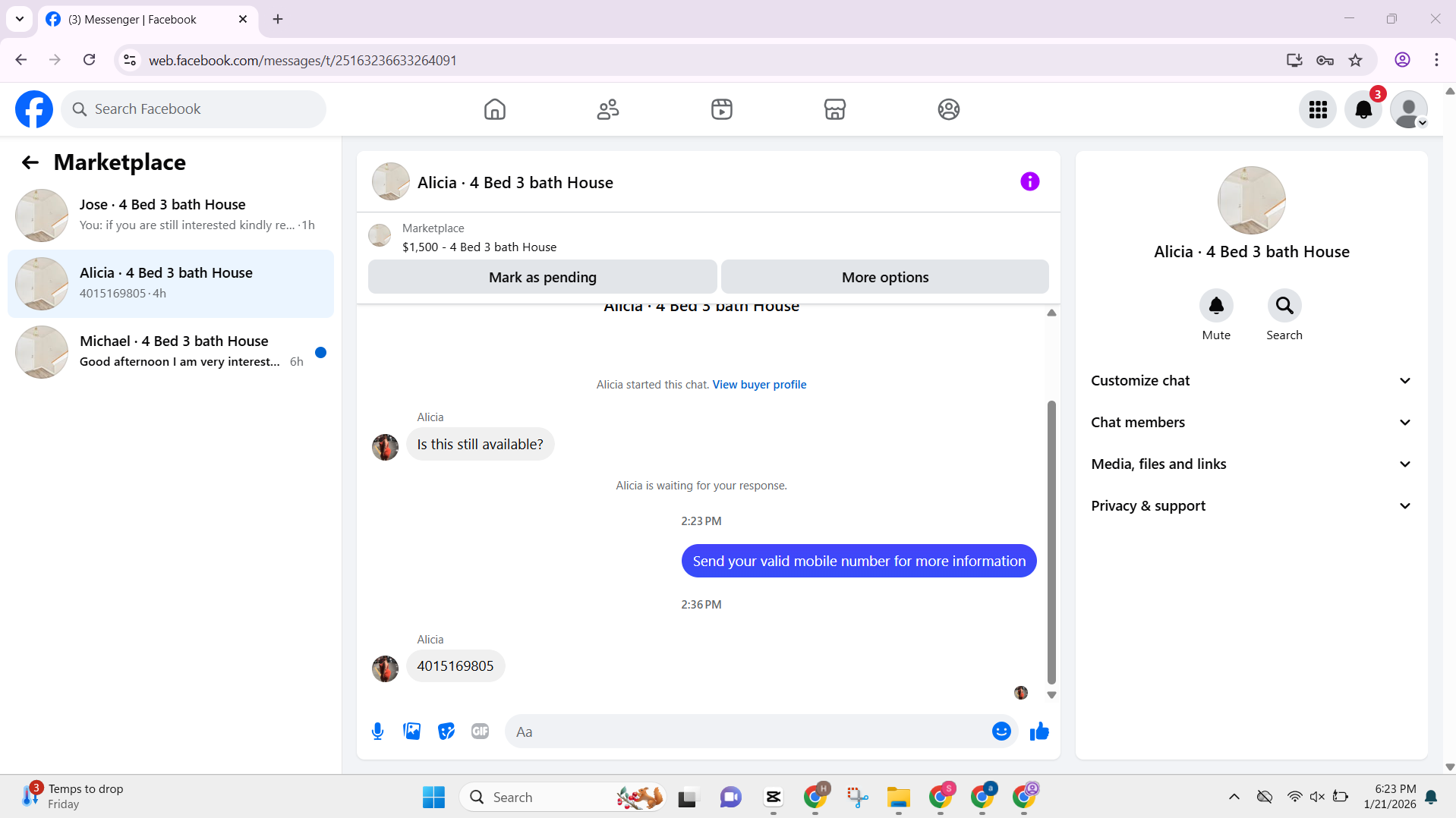Click the 'Send your valid mobile number' message bubble

[859, 561]
